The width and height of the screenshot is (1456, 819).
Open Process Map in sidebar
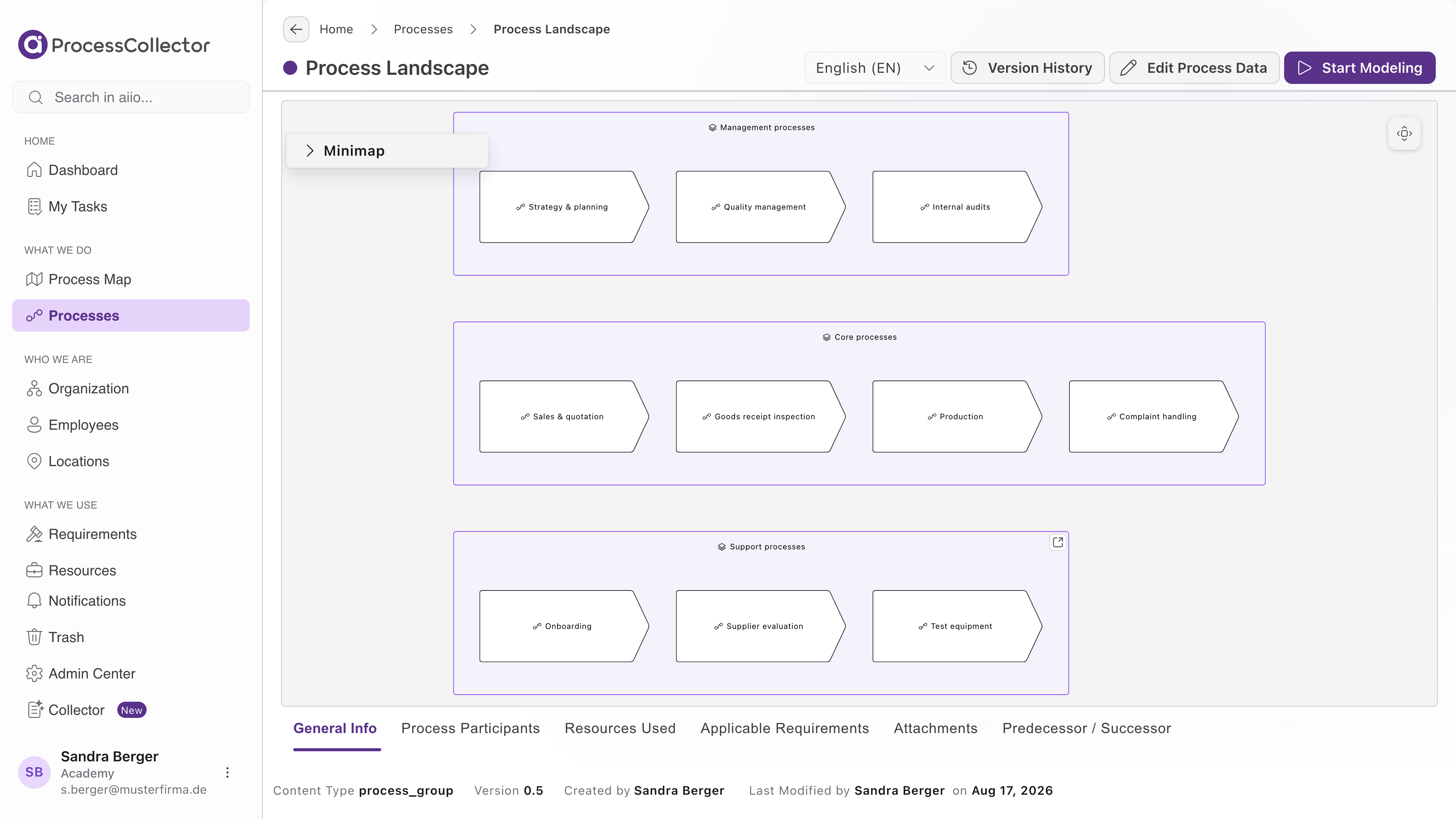(x=130, y=279)
